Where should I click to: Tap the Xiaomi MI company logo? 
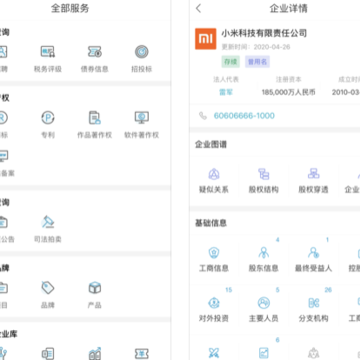tap(205, 39)
